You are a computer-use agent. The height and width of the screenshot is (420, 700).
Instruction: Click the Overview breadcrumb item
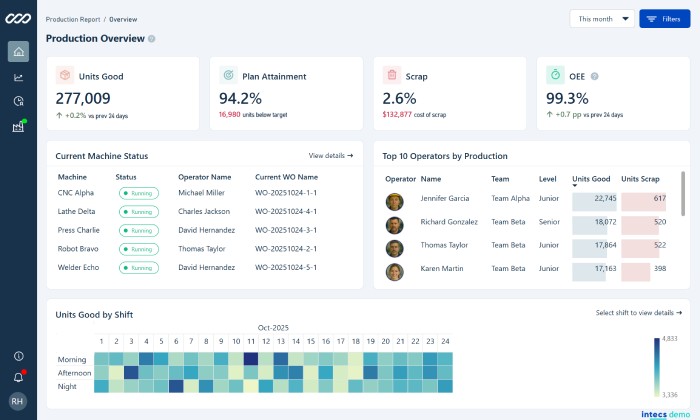(123, 19)
